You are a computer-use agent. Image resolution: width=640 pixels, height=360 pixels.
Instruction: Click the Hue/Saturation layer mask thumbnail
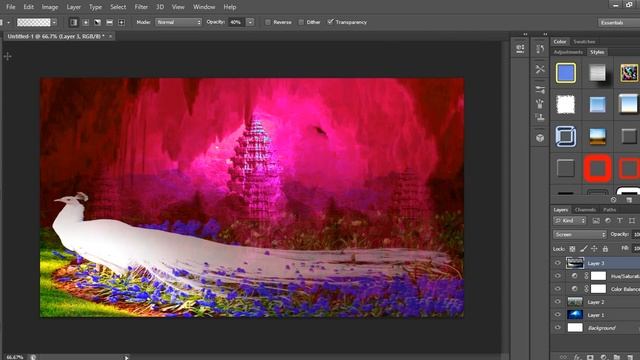(x=598, y=276)
